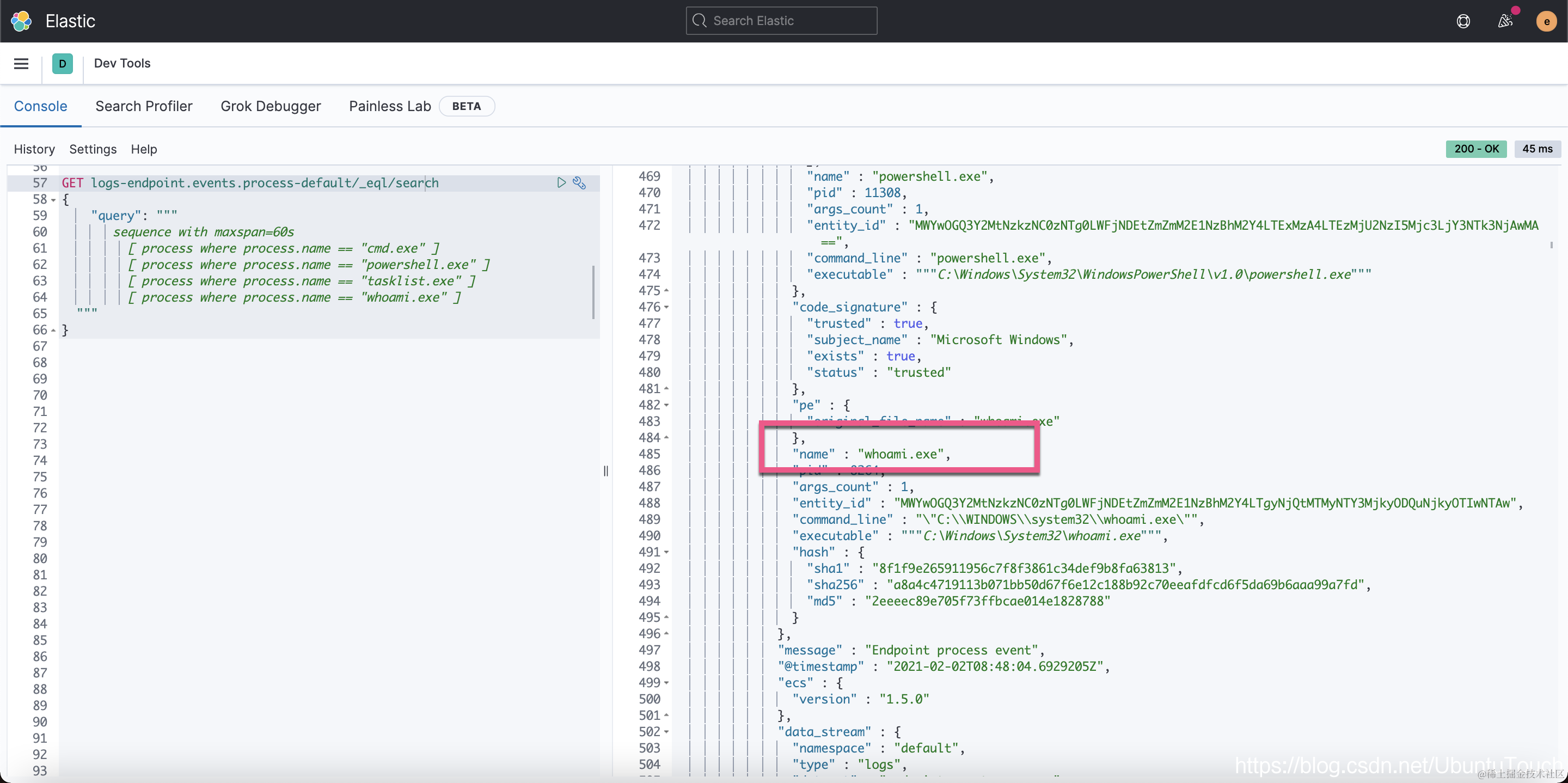Collapse the hash object at line 491
The width and height of the screenshot is (1568, 783).
(x=666, y=552)
